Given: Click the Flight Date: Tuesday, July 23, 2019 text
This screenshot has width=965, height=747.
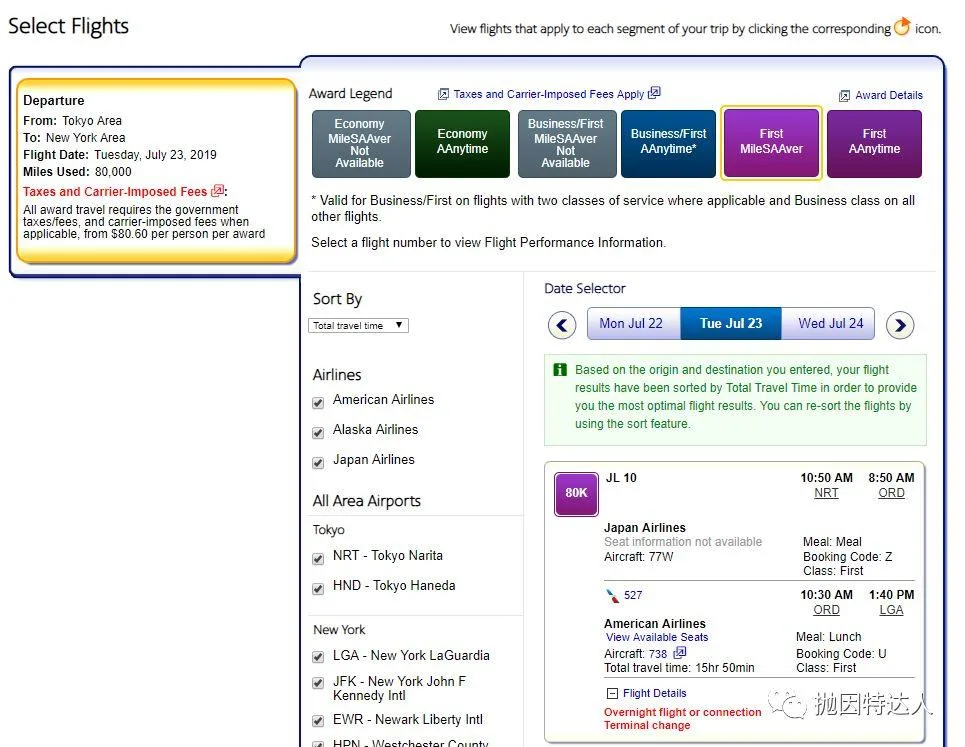Looking at the screenshot, I should pos(119,154).
